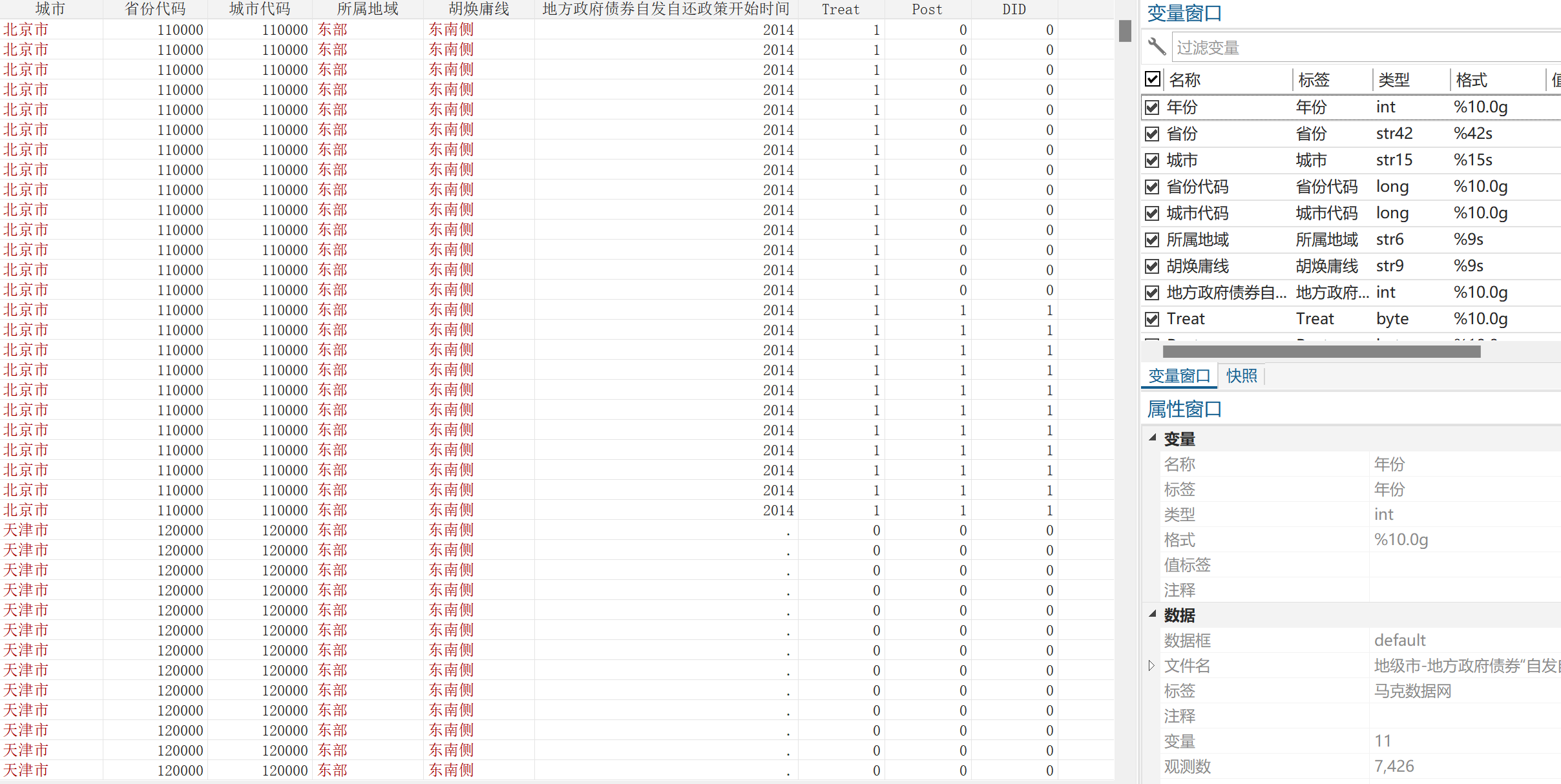Select the Post column header
The height and width of the screenshot is (784, 1561).
927,9
